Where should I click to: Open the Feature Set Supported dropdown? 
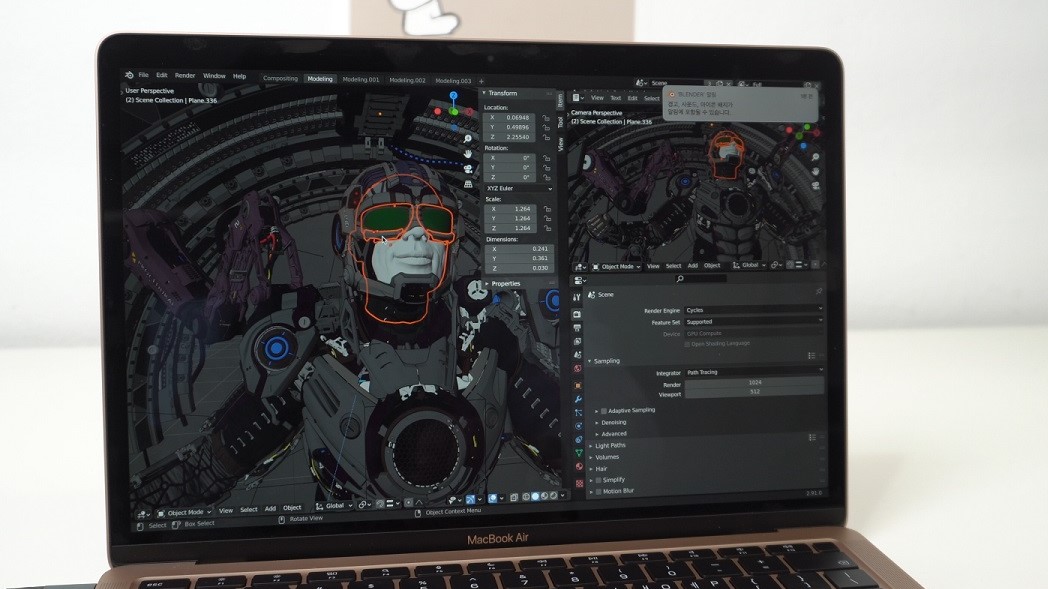(x=753, y=322)
